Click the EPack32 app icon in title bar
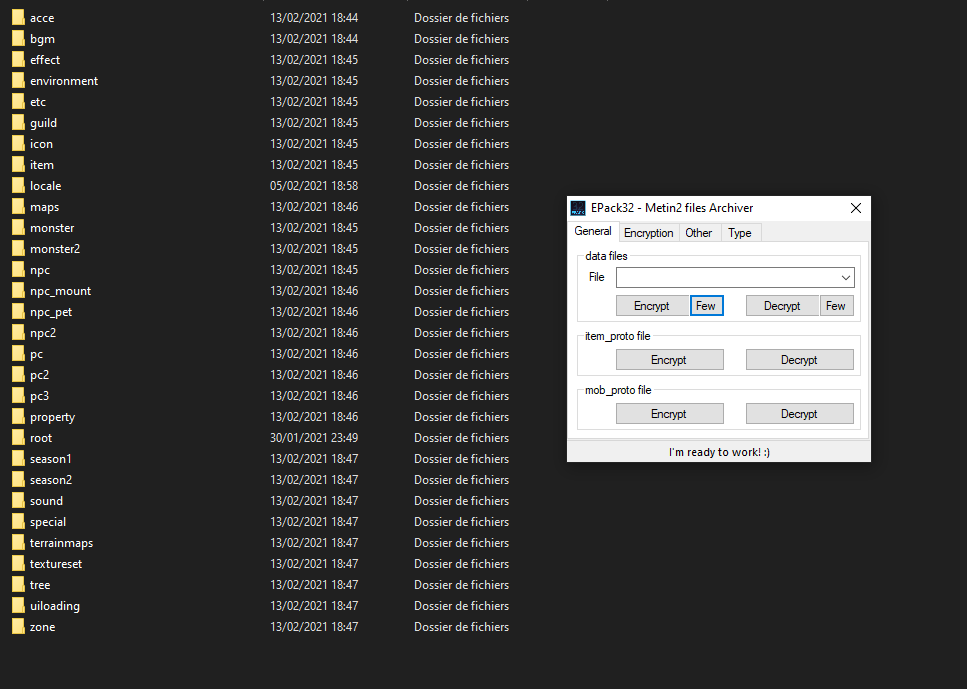 click(578, 208)
